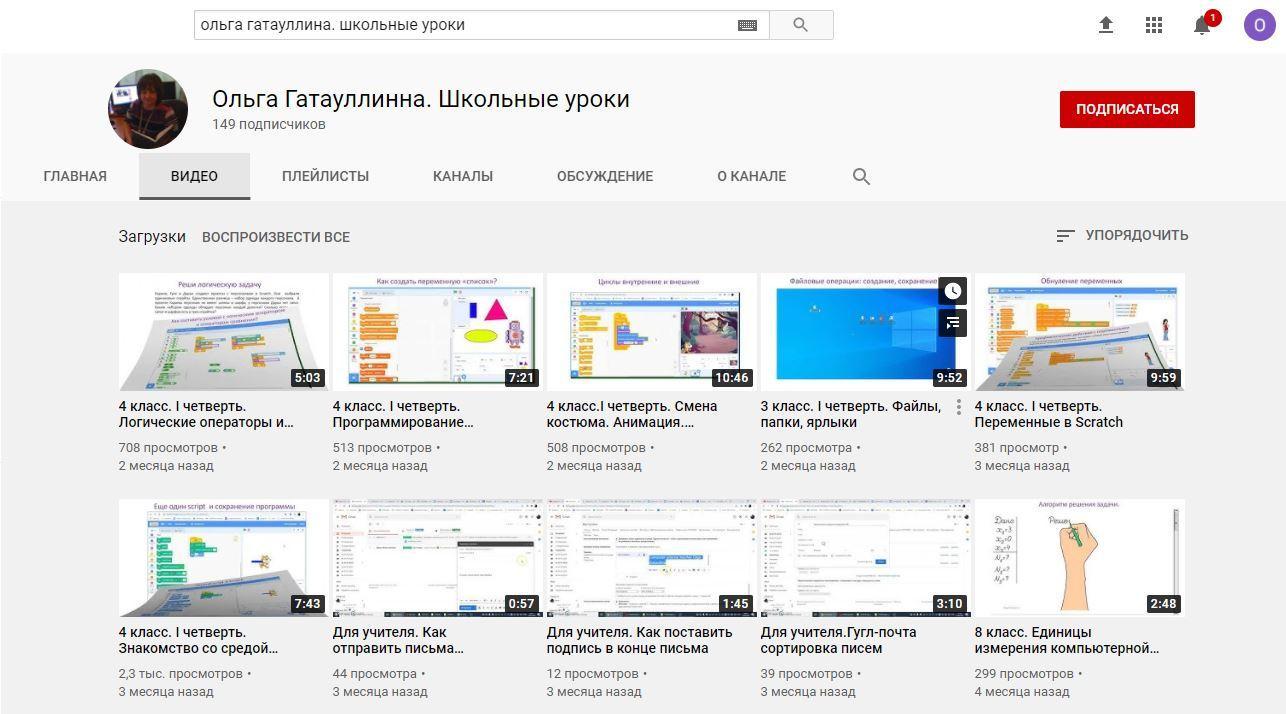
Task: Click channel name 'Ольга Гатауллинна. Школьные уроки'
Action: pos(421,99)
